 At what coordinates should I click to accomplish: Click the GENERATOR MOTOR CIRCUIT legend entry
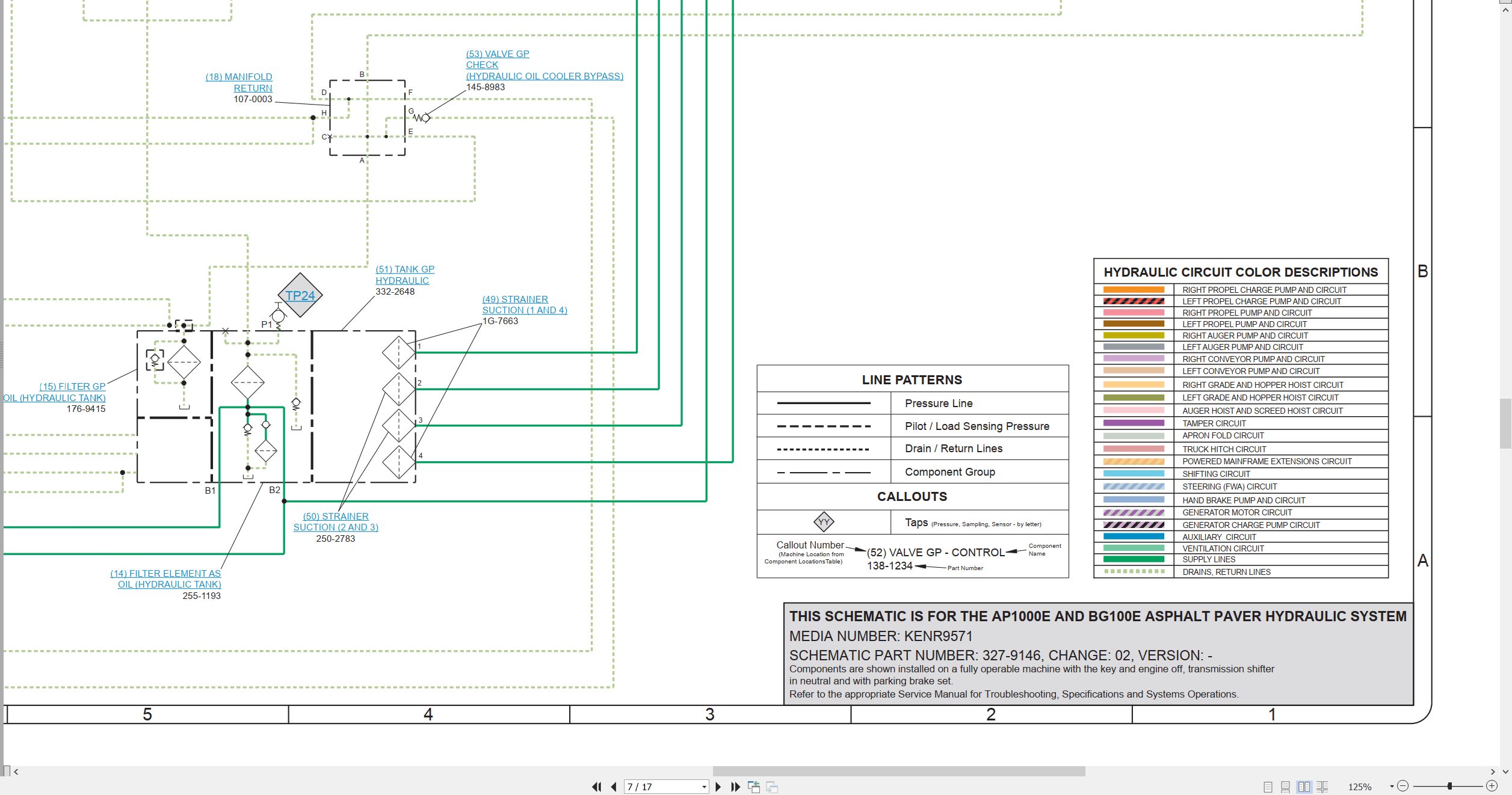tap(1237, 512)
